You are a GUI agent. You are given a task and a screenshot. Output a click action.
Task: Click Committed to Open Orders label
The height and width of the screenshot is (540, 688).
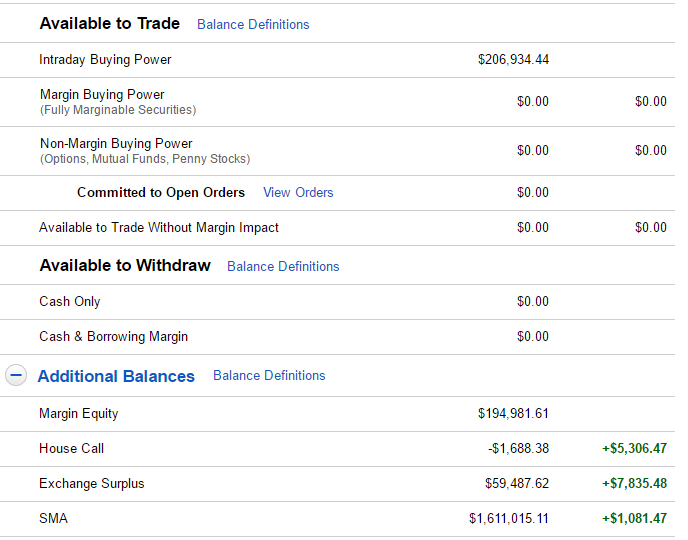[161, 192]
